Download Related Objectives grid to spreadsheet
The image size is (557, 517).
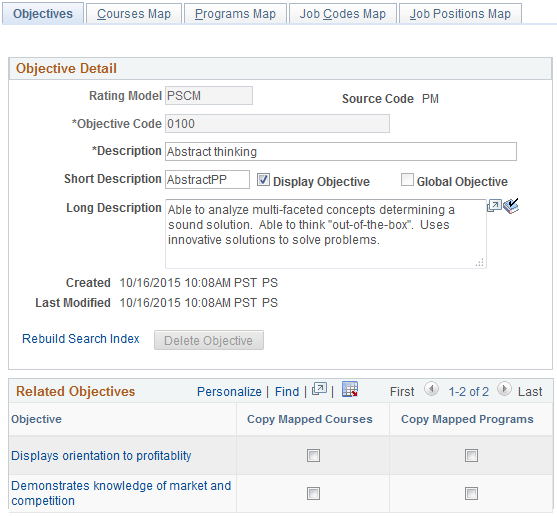350,389
